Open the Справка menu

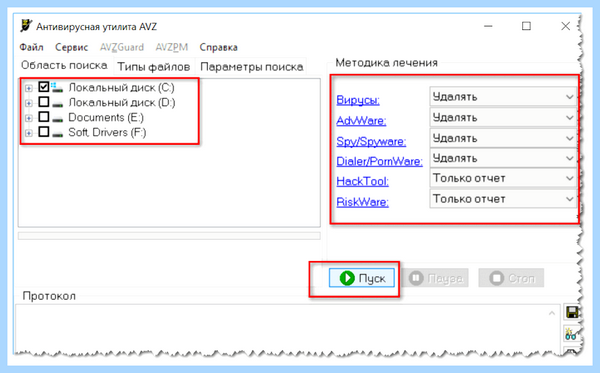click(x=218, y=47)
